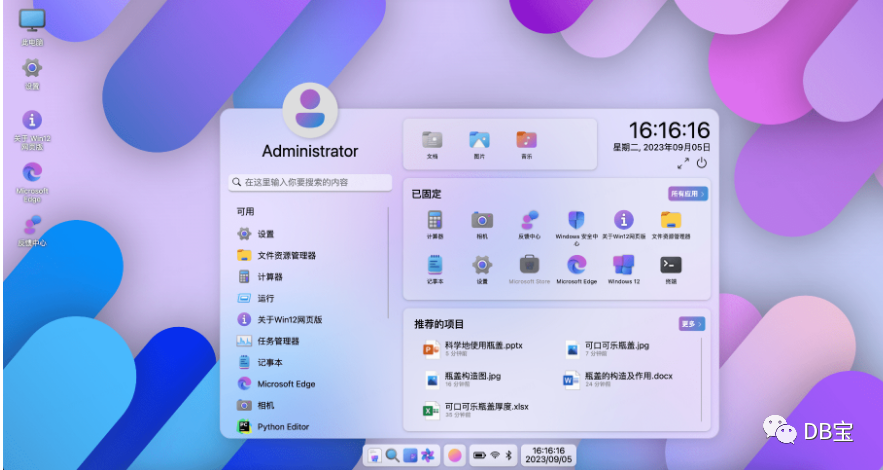Image resolution: width=883 pixels, height=470 pixels.
Task: Open 瓶盖的构造及作用.docx recommended file
Action: (x=618, y=379)
